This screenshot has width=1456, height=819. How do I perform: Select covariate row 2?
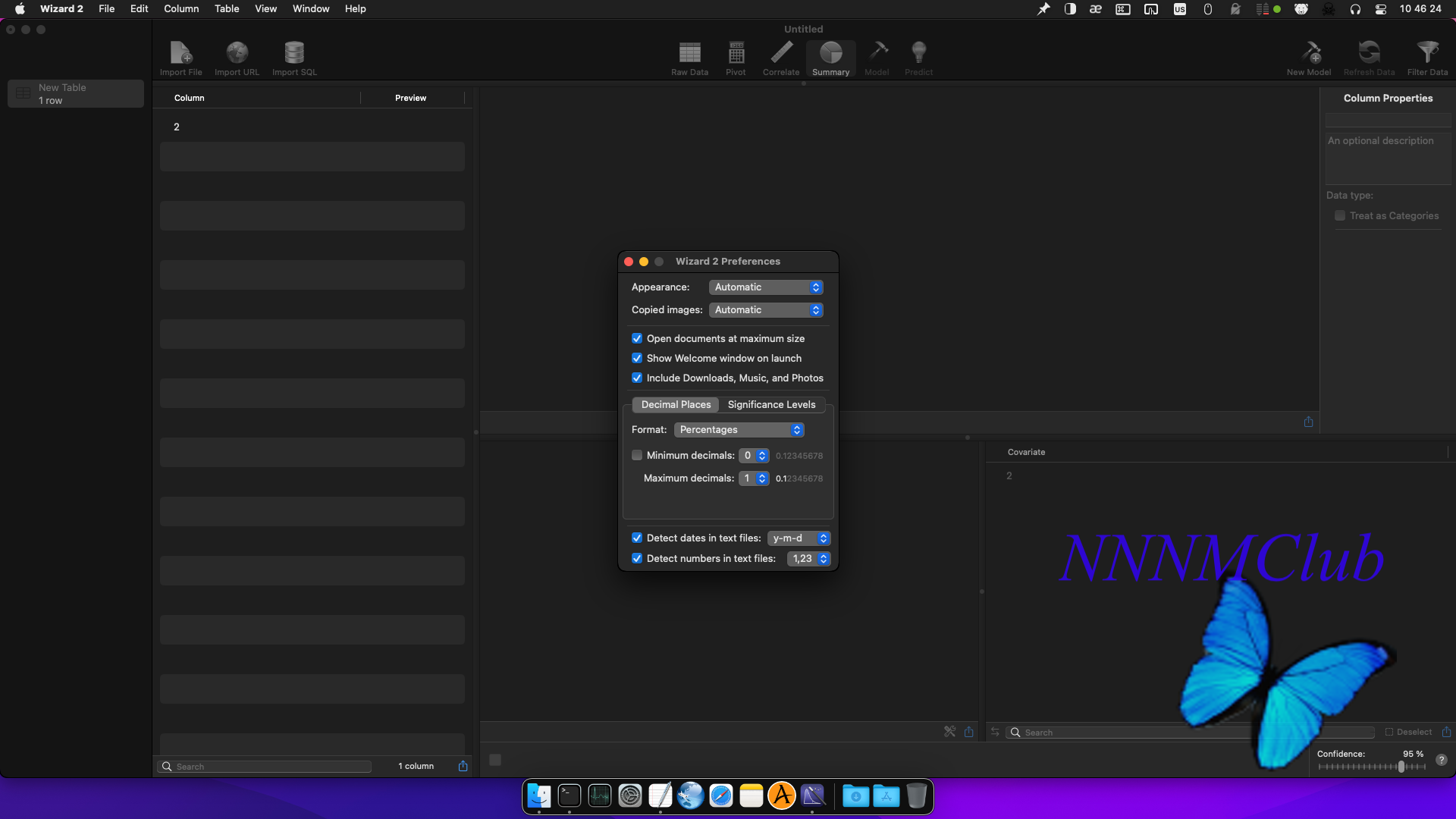1221,475
